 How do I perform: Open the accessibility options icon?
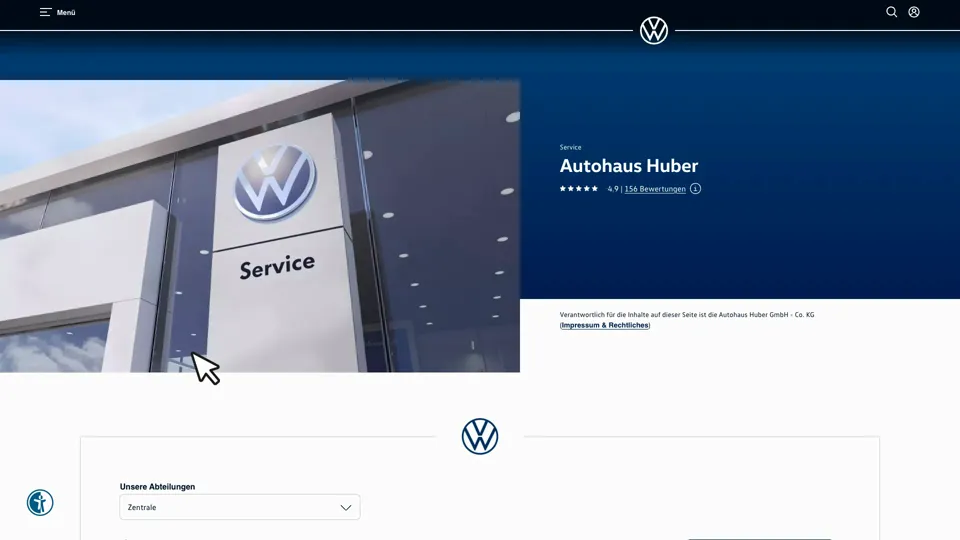[40, 503]
